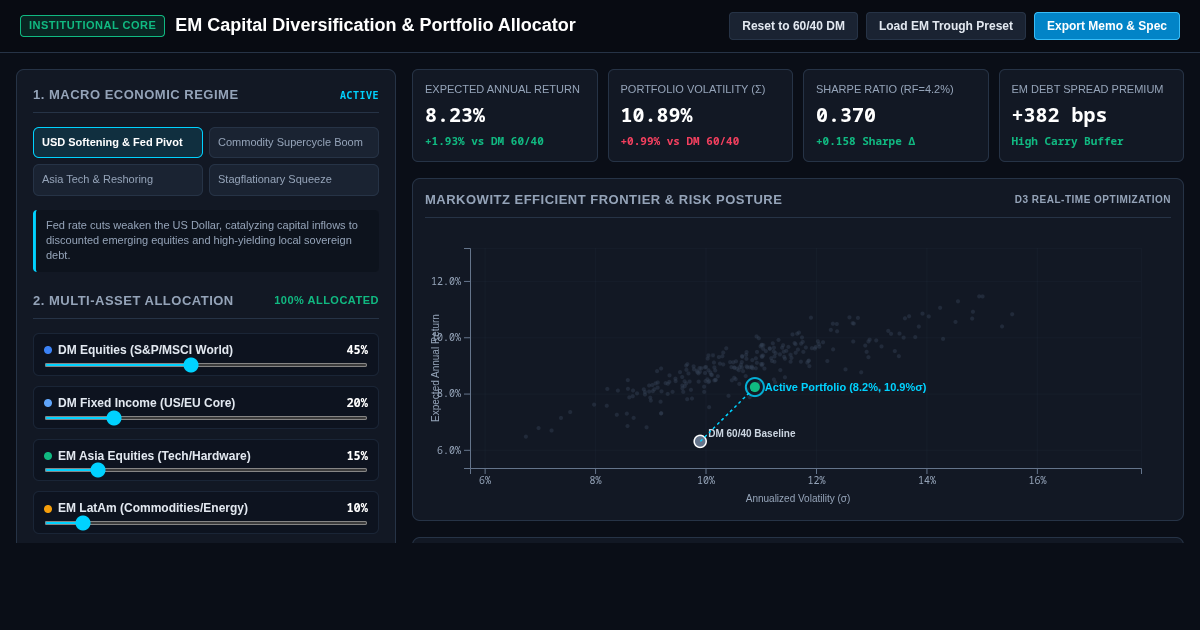
Task: Click the D3 REAL-TIME OPTIMIZATION label
Action: coord(1093,200)
